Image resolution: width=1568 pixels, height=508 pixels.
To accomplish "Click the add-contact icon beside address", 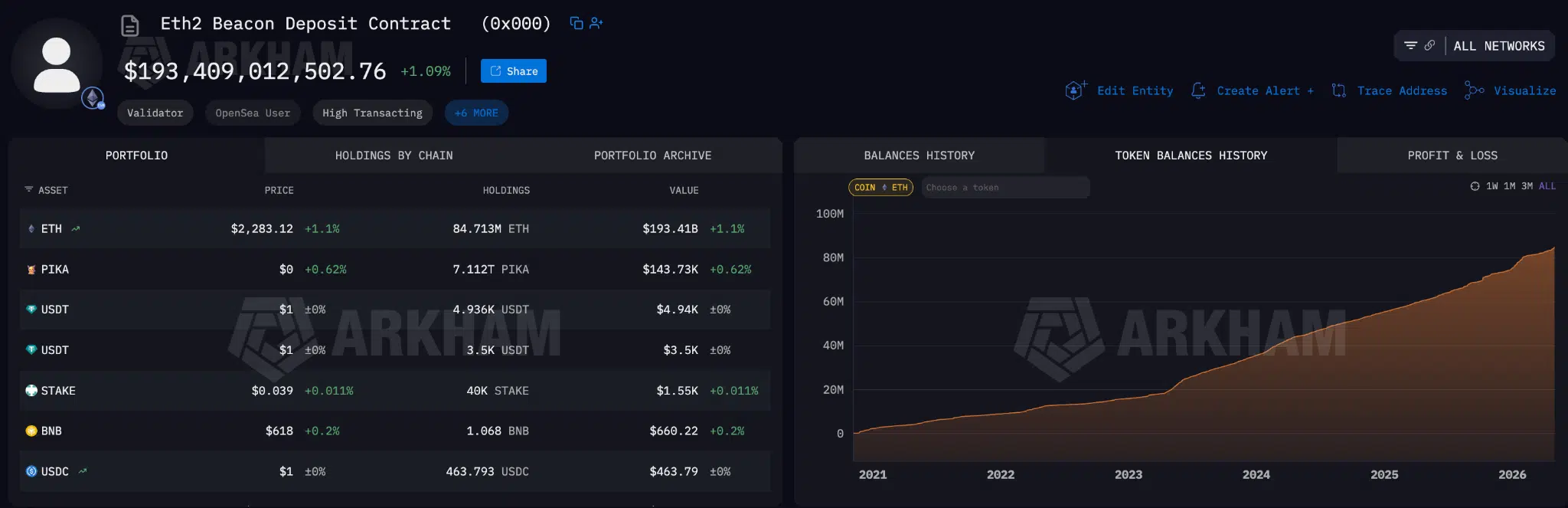I will point(596,23).
